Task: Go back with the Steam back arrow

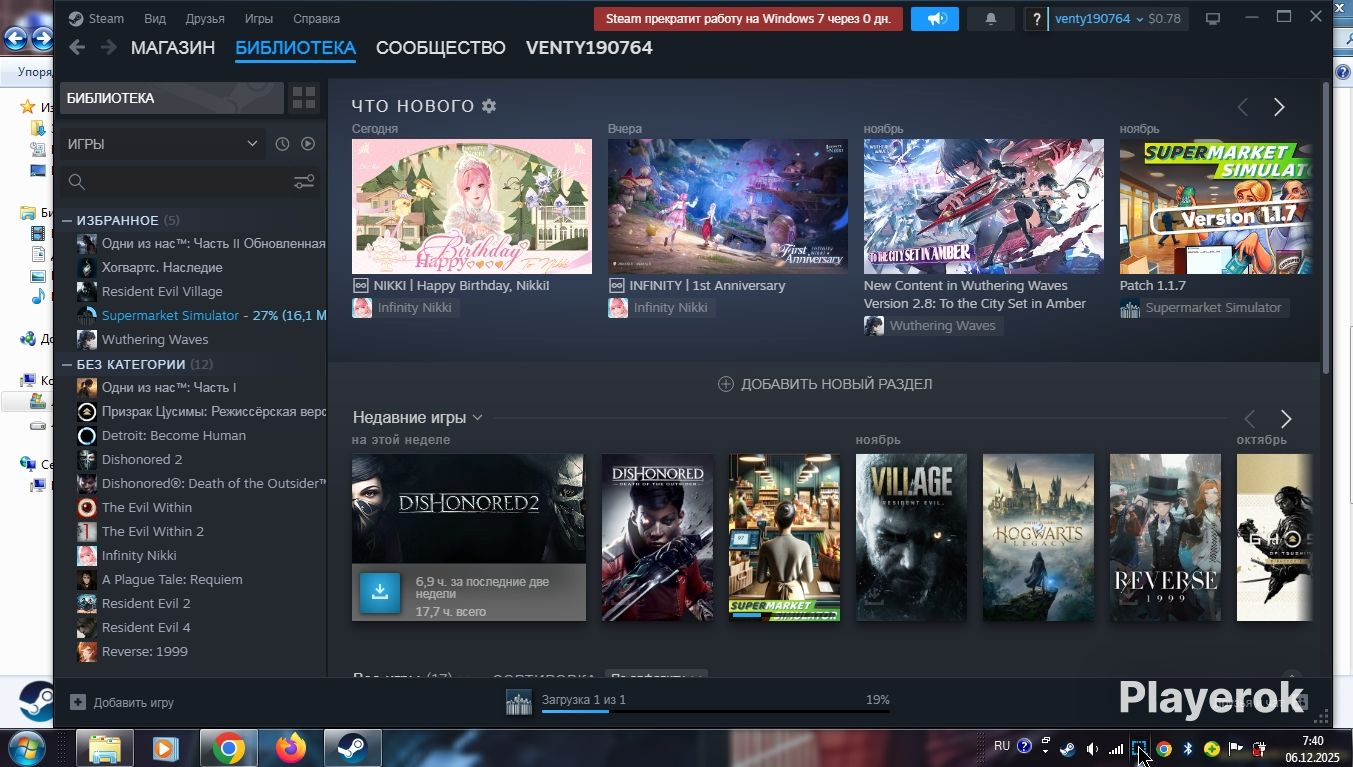Action: [77, 48]
